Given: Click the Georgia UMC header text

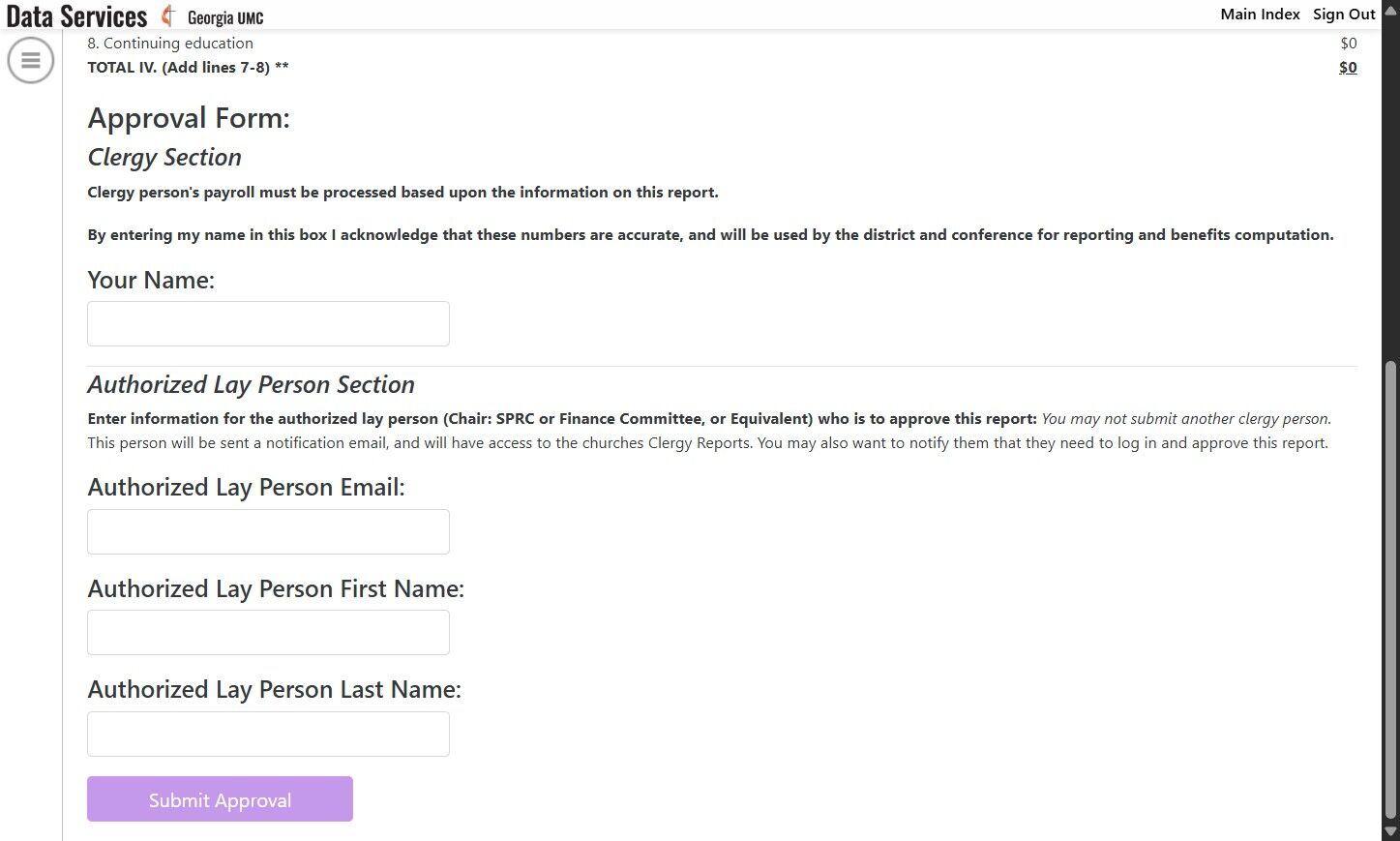Looking at the screenshot, I should tap(225, 17).
